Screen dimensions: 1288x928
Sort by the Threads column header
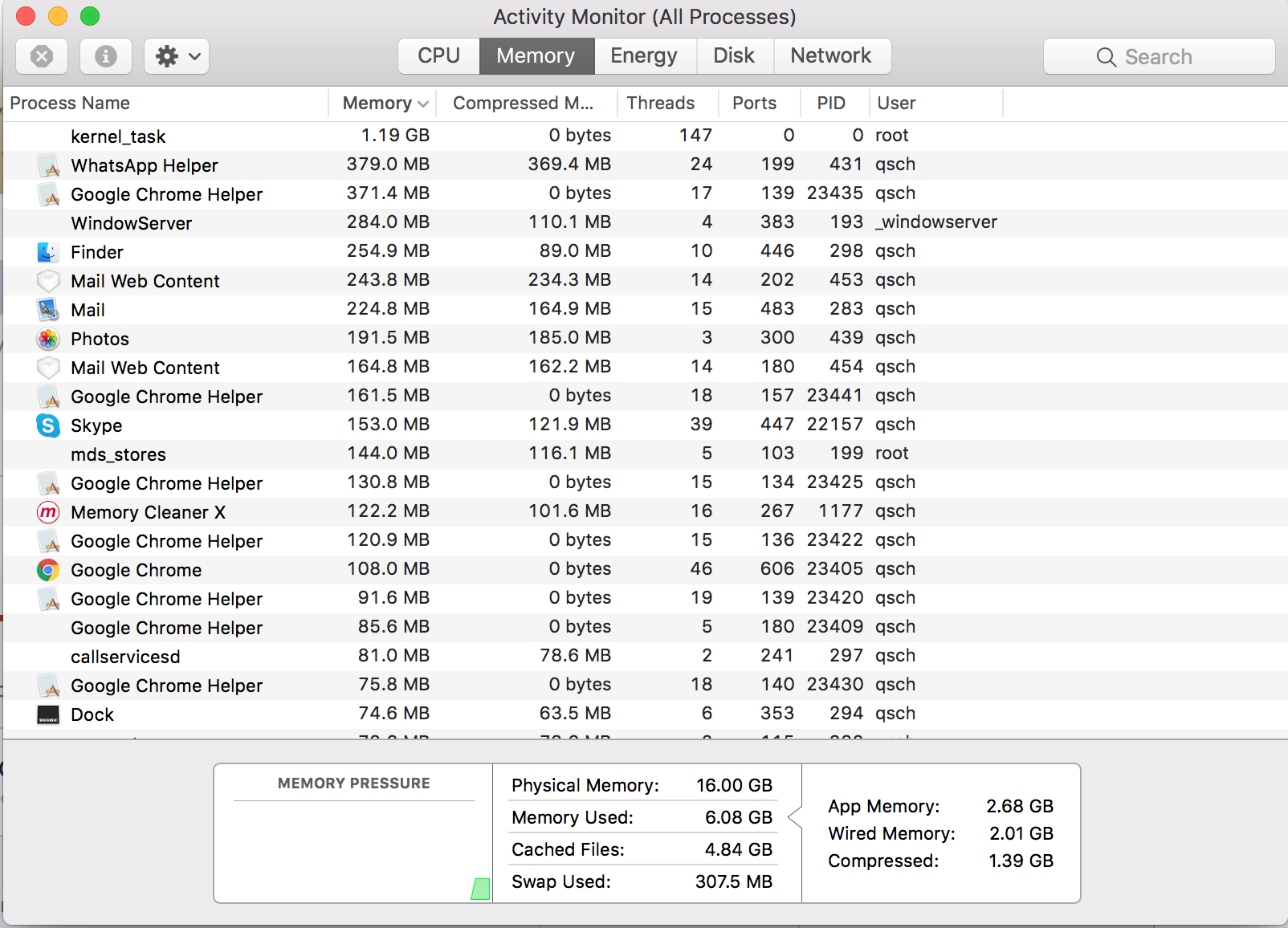pos(661,104)
